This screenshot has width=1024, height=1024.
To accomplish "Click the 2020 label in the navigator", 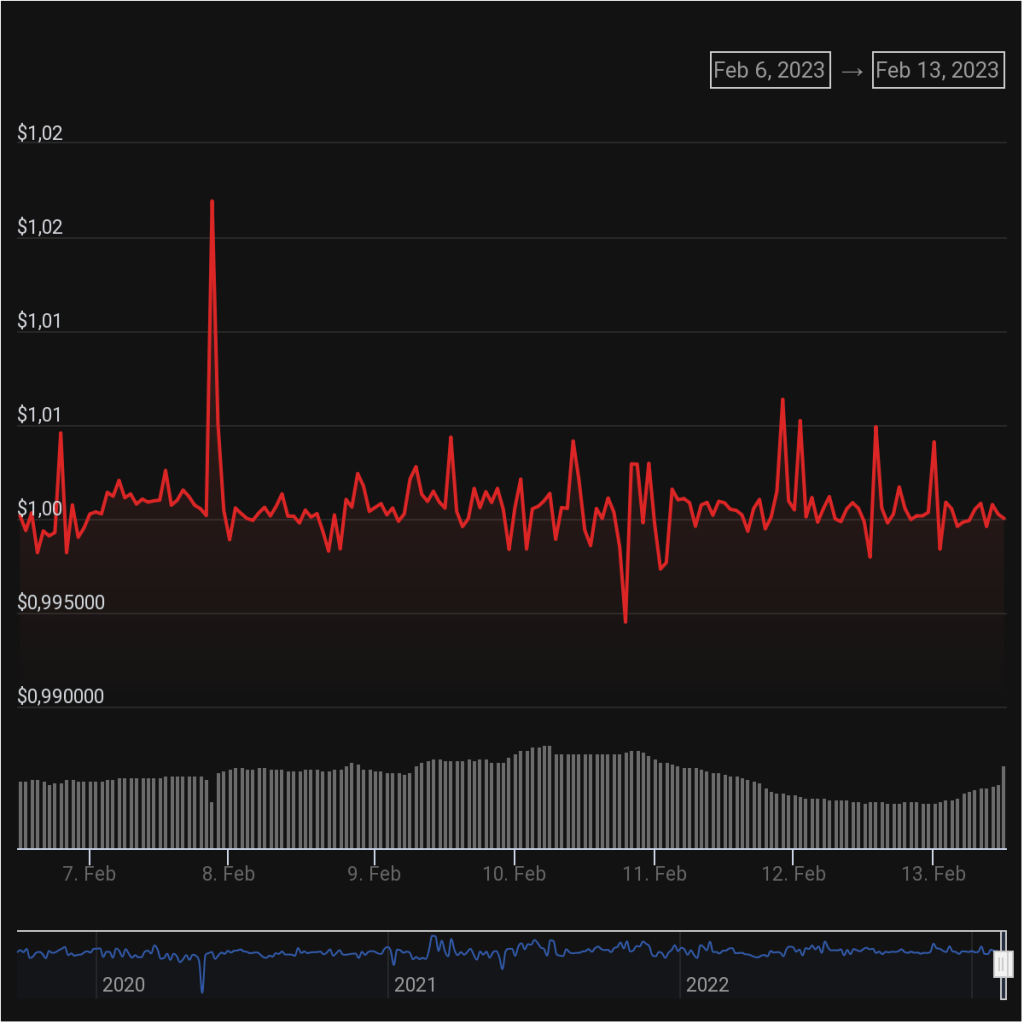I will click(123, 985).
